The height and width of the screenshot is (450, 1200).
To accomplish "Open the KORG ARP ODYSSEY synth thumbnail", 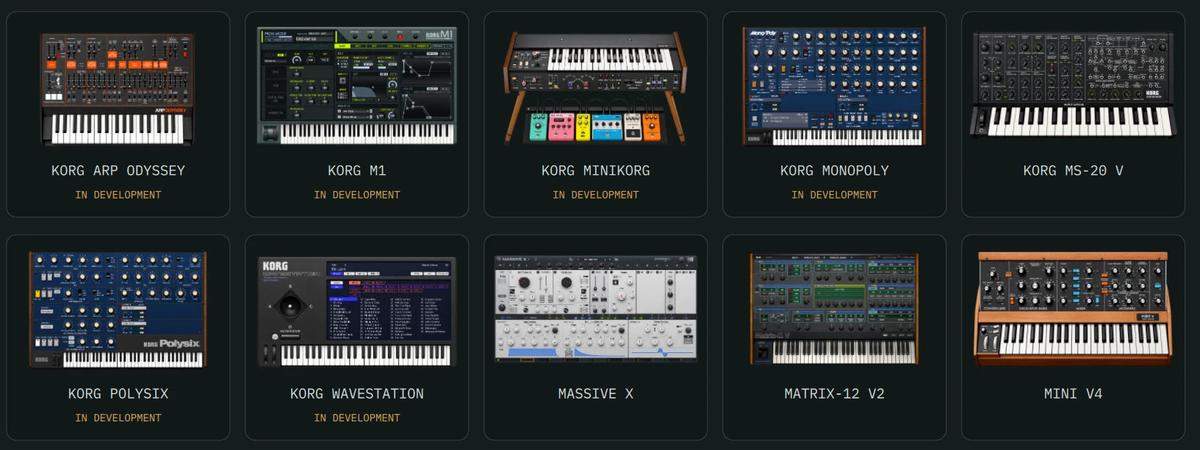I will [x=118, y=89].
